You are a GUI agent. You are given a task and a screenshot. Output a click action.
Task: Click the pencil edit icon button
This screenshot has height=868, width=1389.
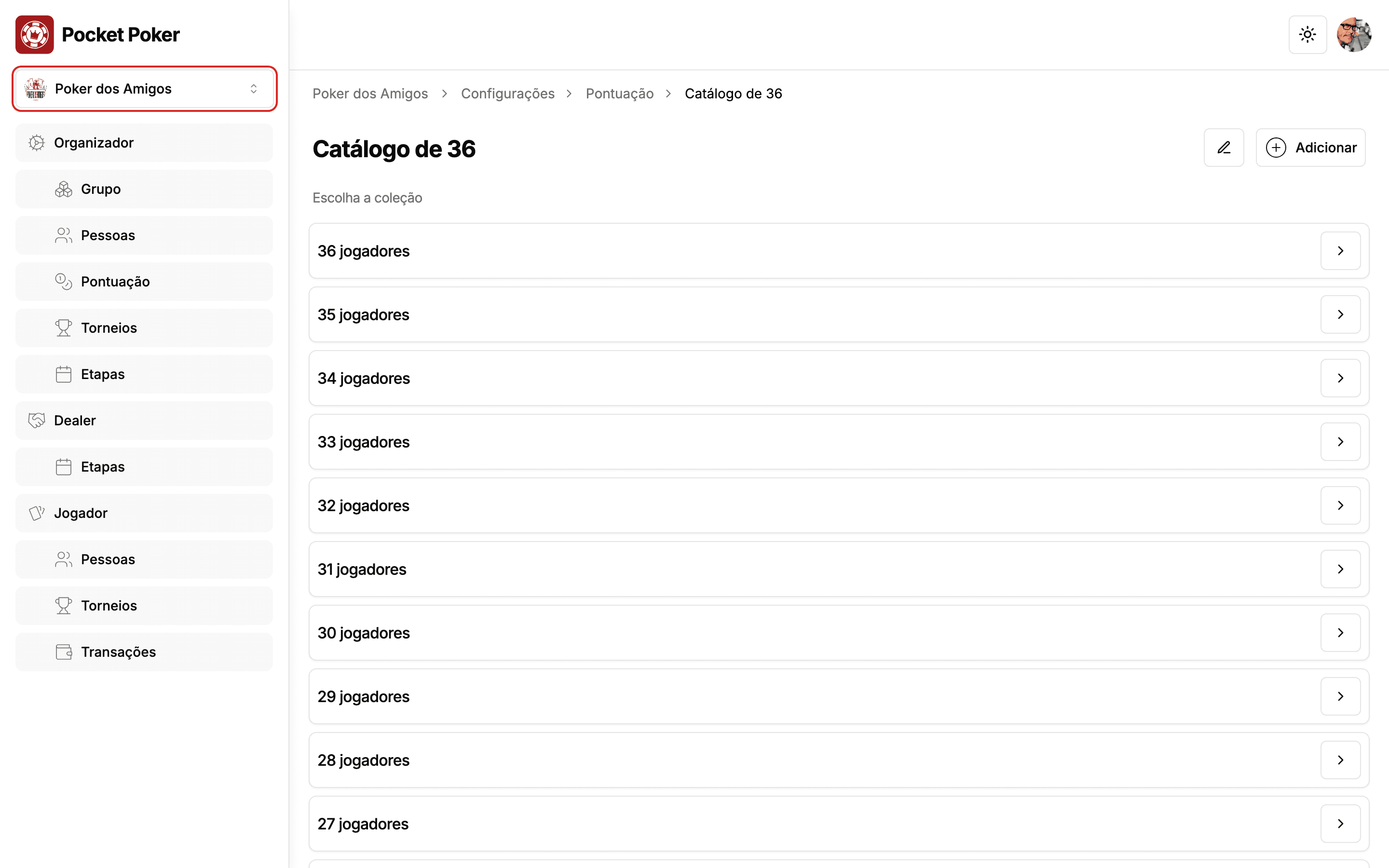pos(1224,148)
